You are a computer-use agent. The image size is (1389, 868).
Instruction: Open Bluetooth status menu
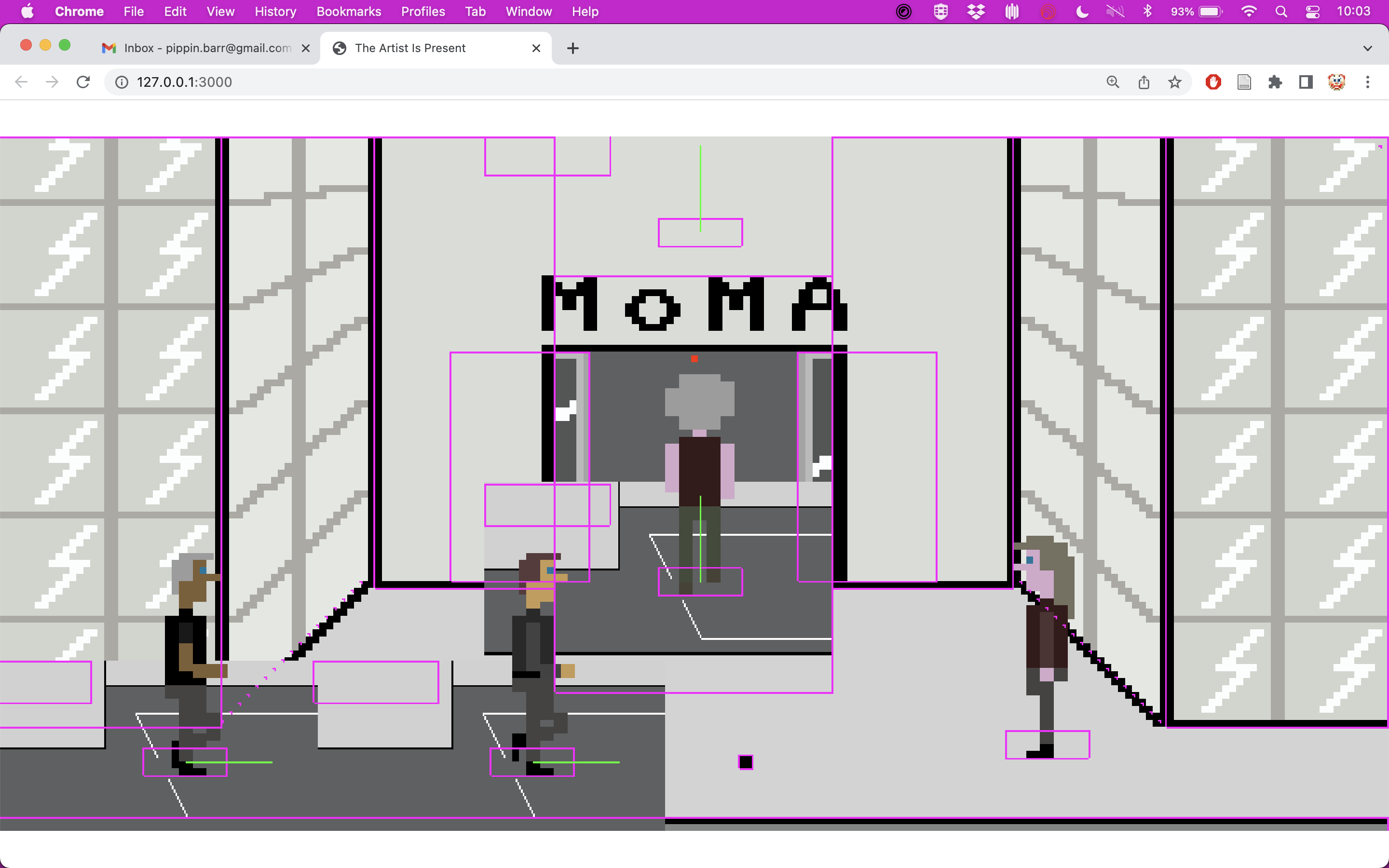[x=1147, y=12]
